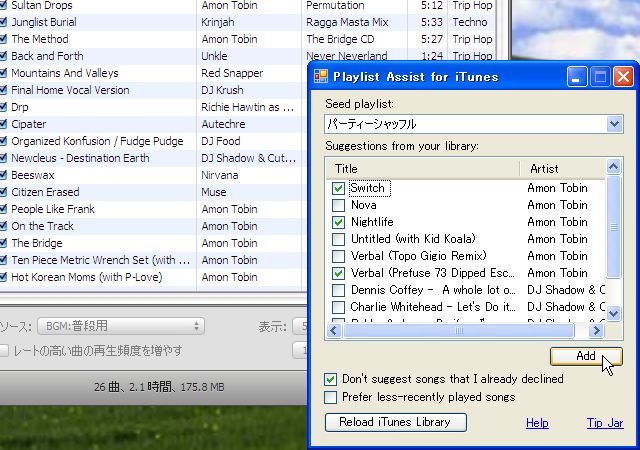Select the track The Bridge
The height and width of the screenshot is (450, 640).
(37, 243)
